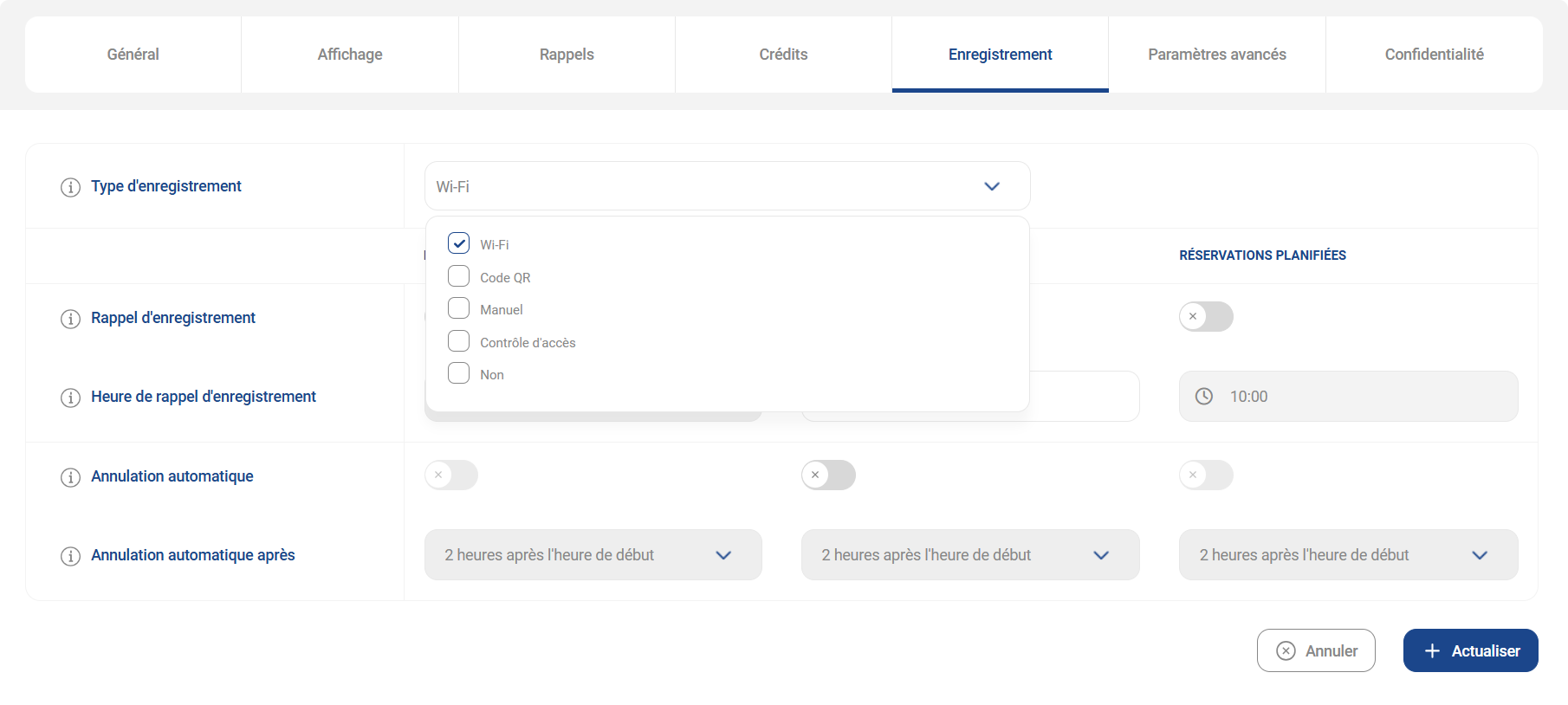
Task: Open info icon for Type d'enregistrement
Action: (x=70, y=187)
